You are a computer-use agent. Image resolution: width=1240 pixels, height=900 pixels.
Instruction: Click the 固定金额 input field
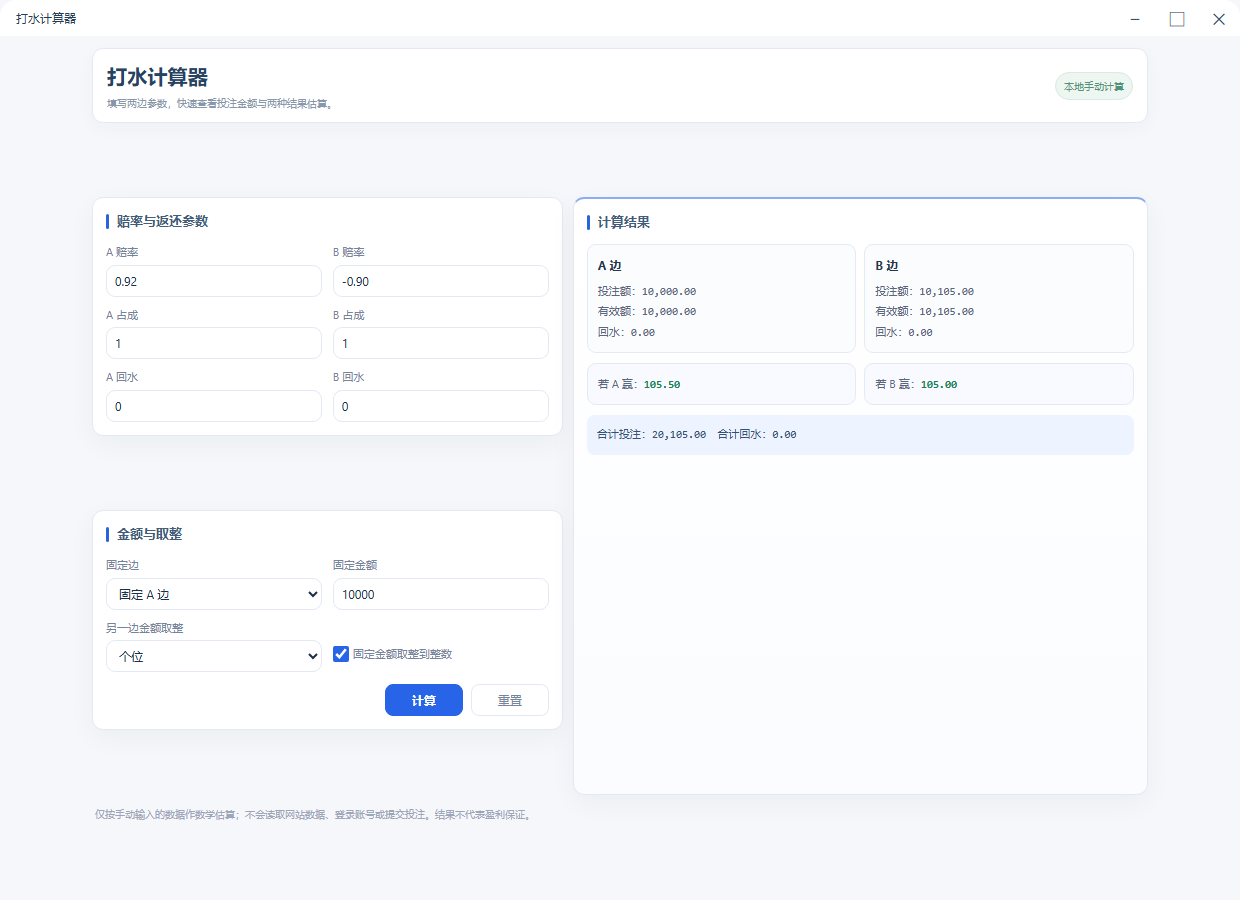(x=441, y=594)
